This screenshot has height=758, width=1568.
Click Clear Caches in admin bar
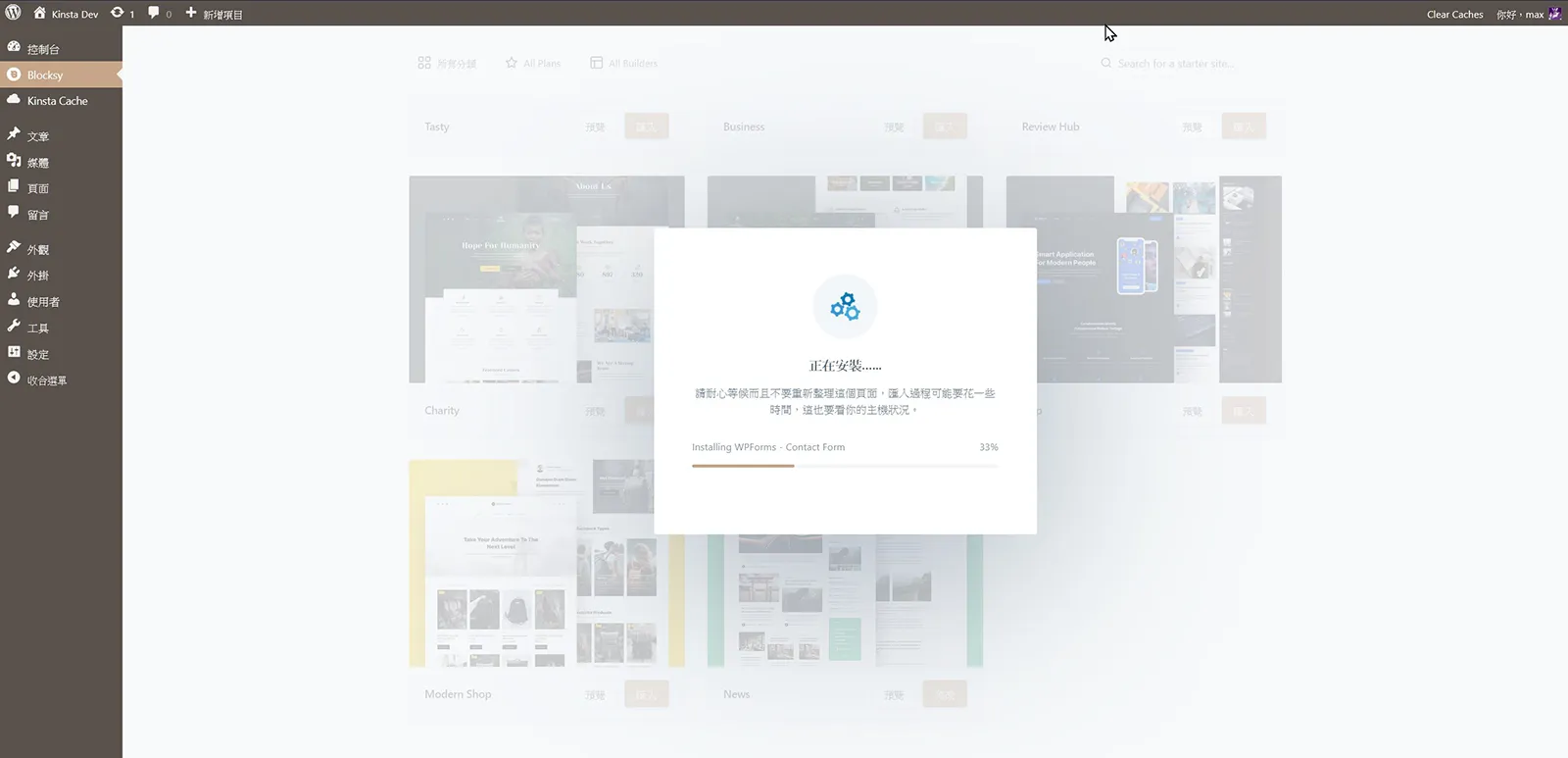coord(1454,14)
